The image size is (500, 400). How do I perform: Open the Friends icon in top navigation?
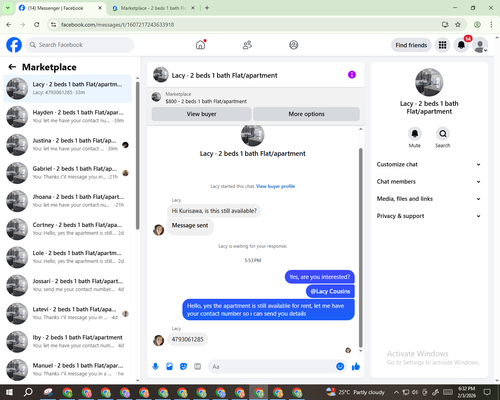[247, 45]
